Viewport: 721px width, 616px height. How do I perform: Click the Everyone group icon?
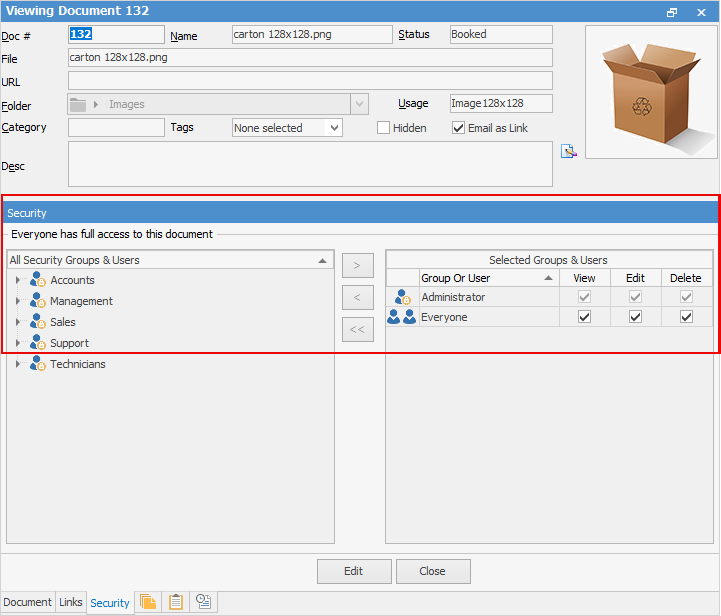pos(401,318)
